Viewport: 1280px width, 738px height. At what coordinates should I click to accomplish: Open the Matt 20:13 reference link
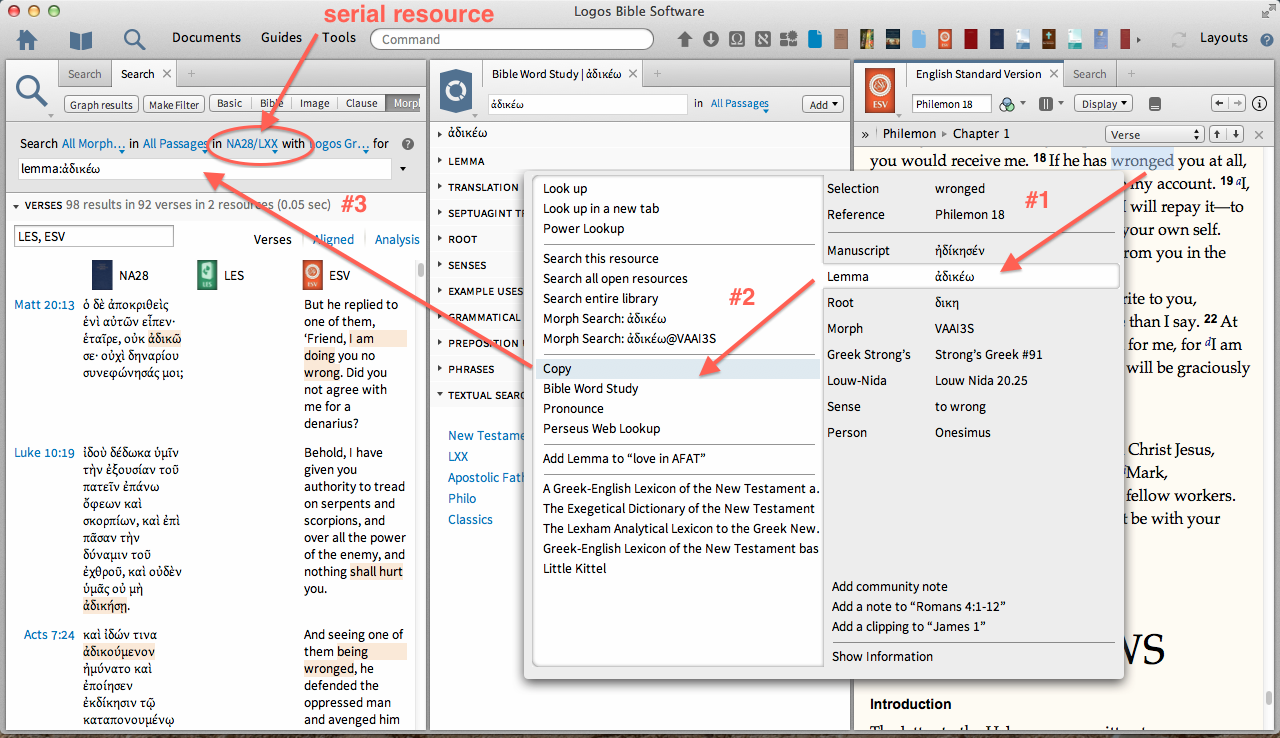[44, 305]
